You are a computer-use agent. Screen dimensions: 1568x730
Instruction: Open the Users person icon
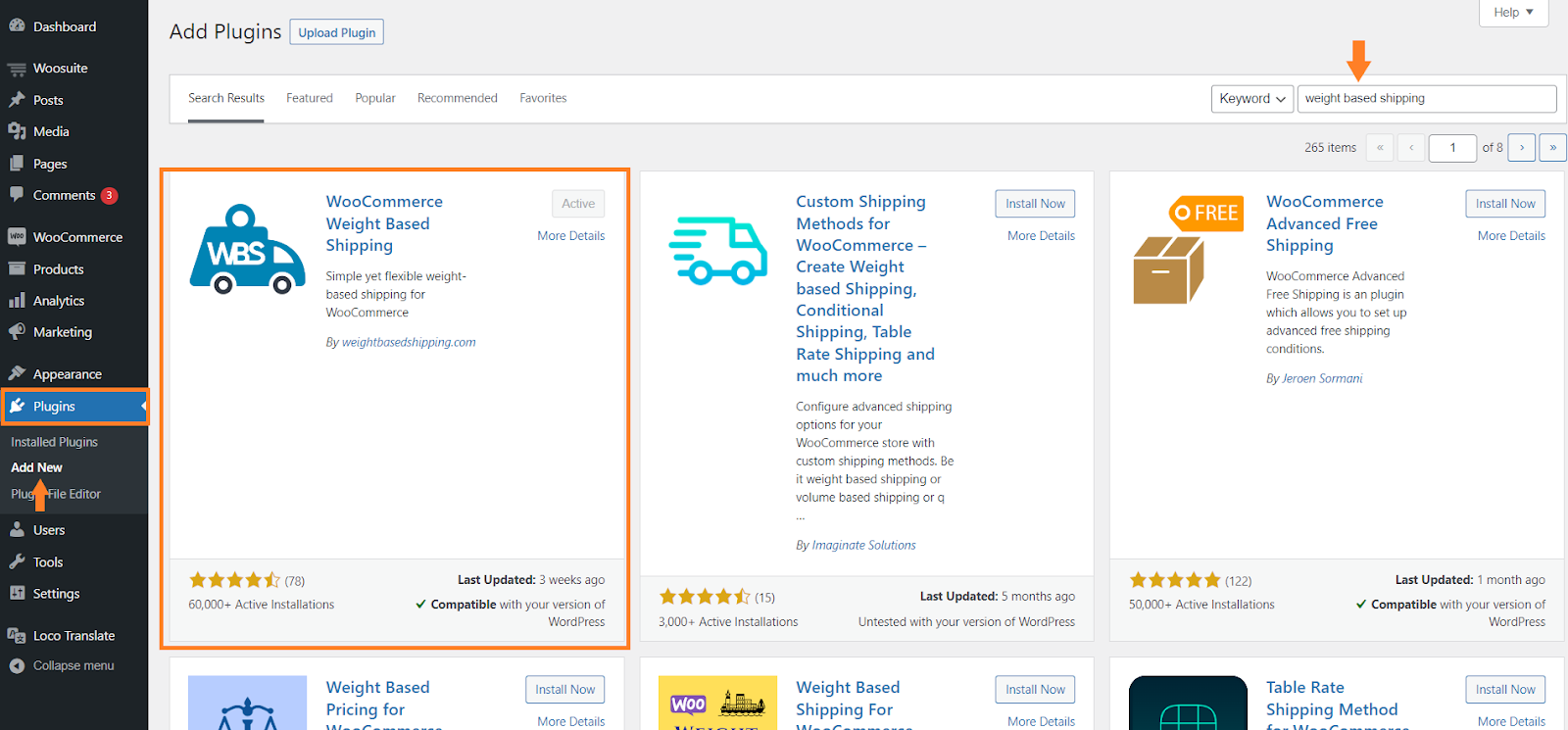pos(17,530)
